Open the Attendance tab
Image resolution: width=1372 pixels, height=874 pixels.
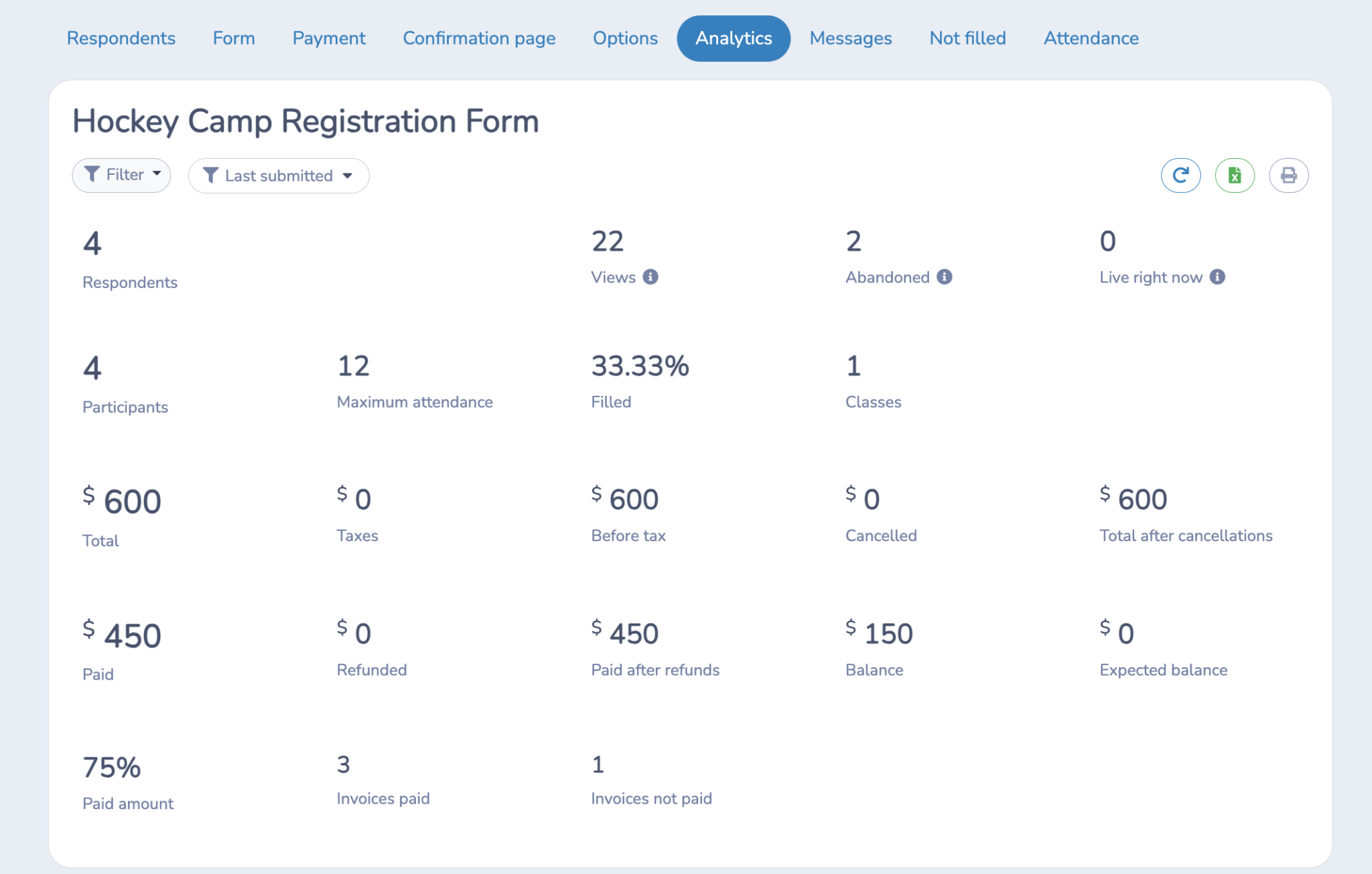1091,38
